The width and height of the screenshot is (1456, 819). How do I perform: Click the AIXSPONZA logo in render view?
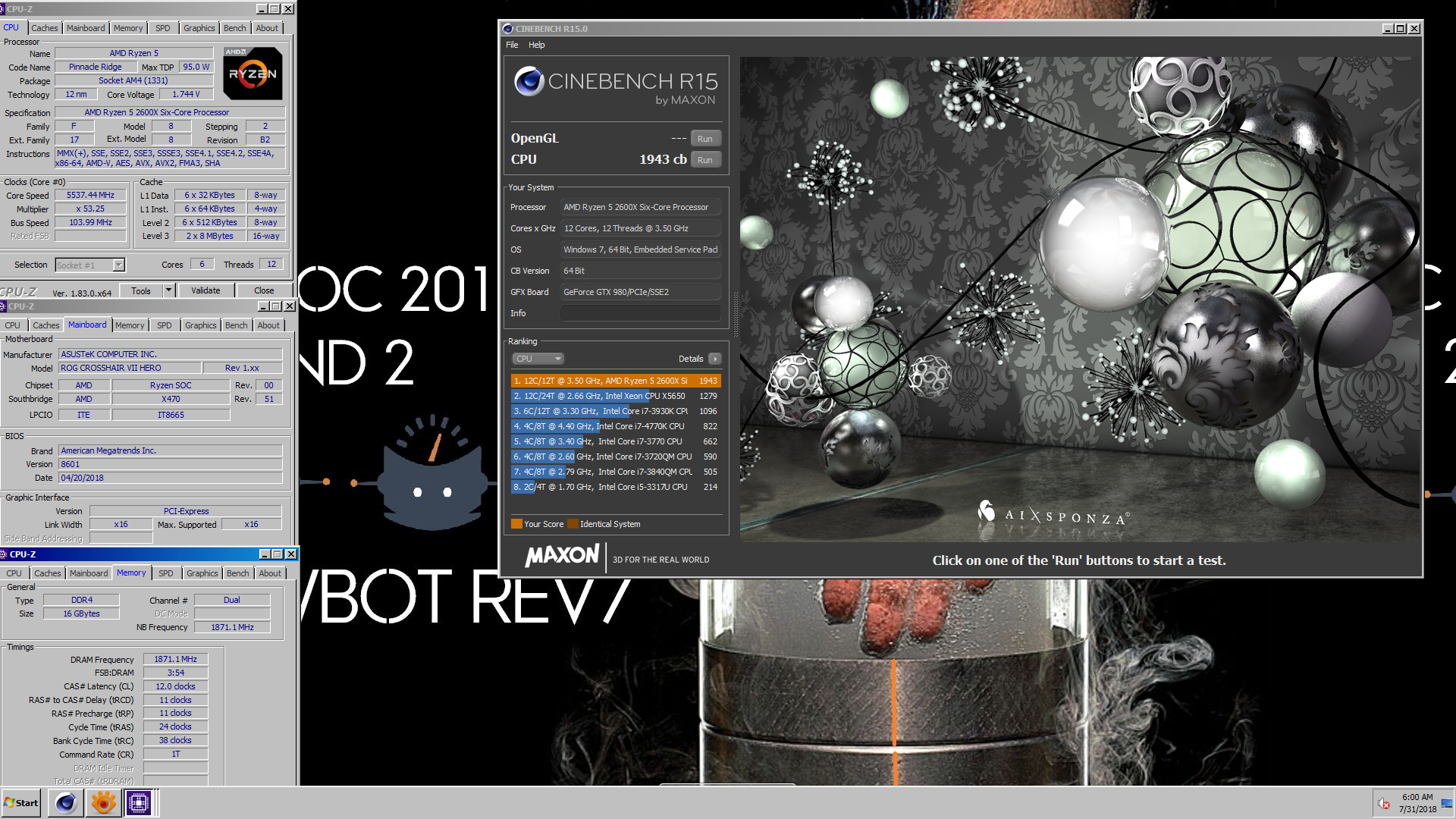click(x=1053, y=514)
